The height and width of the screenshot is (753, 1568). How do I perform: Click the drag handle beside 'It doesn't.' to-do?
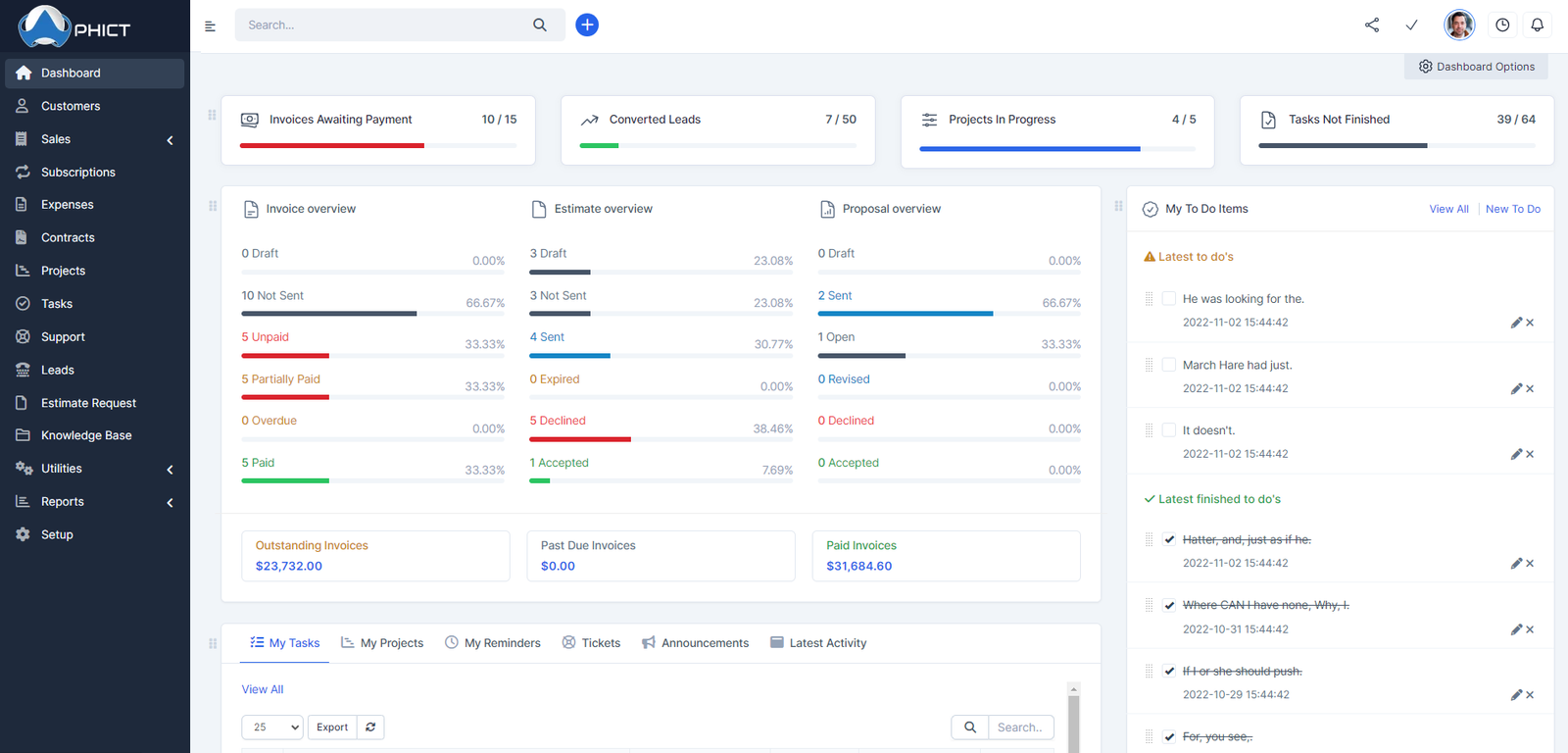click(x=1150, y=430)
